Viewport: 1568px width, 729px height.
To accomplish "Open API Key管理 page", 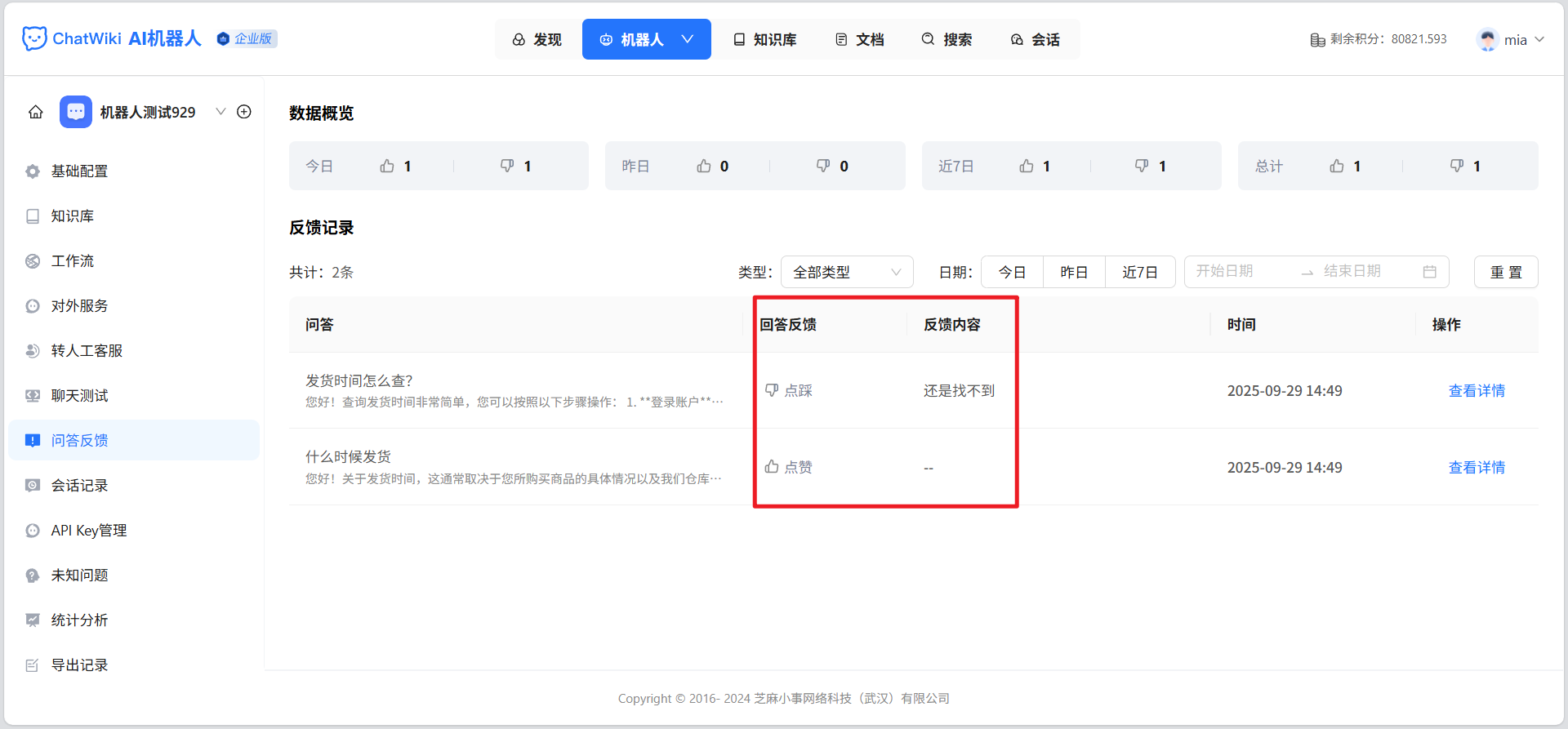I will [135, 530].
